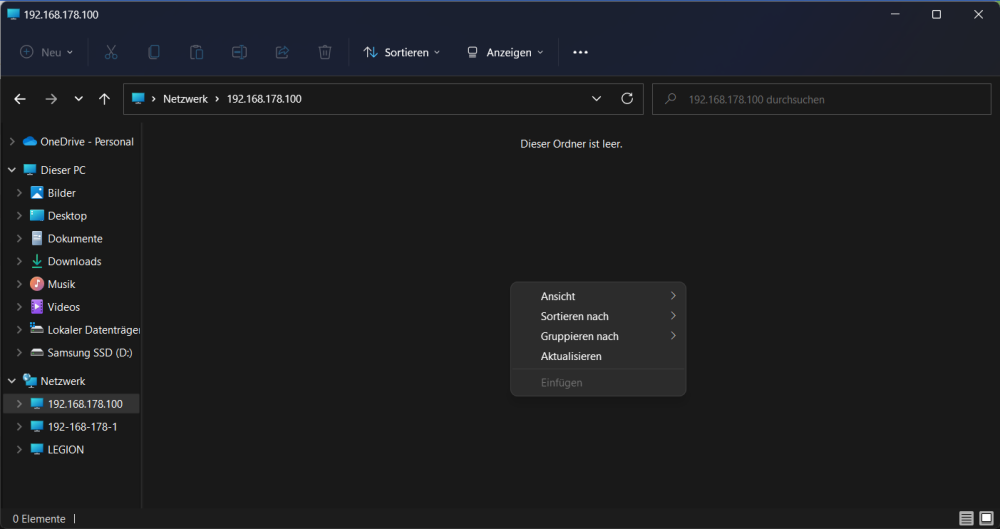Click the Cut scissors icon in toolbar
Viewport: 1000px width, 529px height.
tap(111, 52)
